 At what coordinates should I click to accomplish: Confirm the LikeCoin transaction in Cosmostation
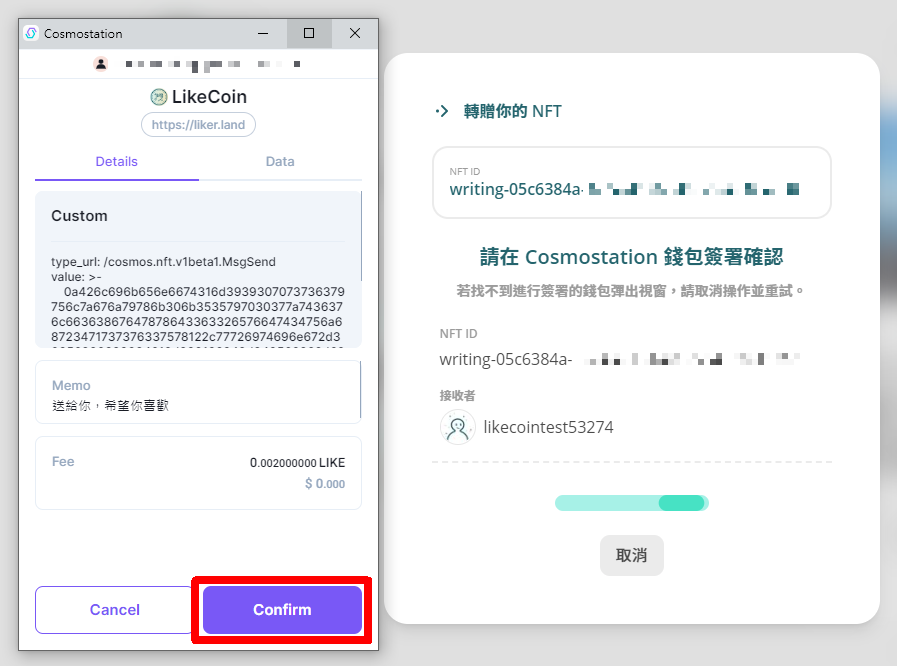[282, 609]
